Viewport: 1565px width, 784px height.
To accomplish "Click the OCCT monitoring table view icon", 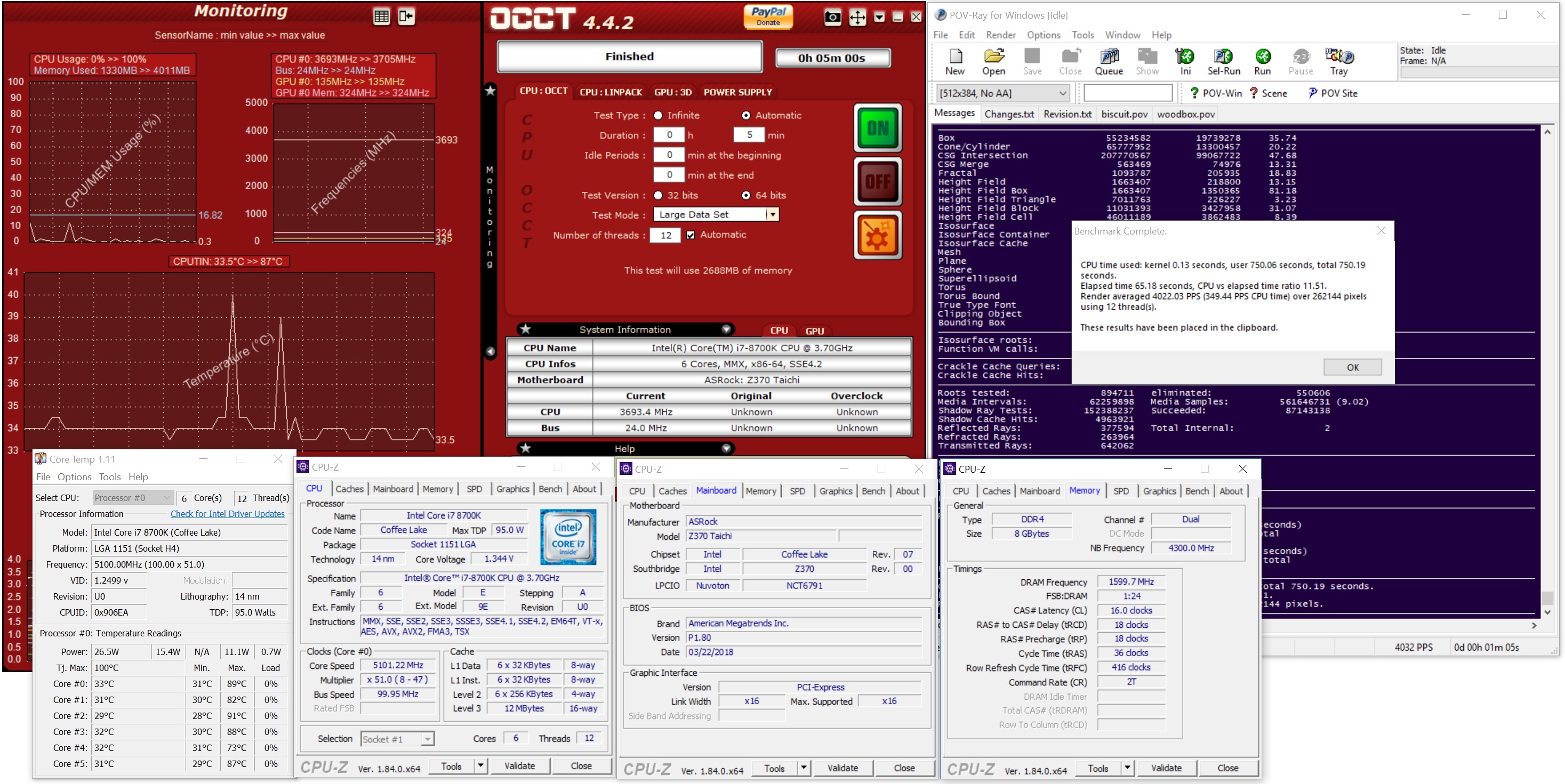I will (x=382, y=17).
